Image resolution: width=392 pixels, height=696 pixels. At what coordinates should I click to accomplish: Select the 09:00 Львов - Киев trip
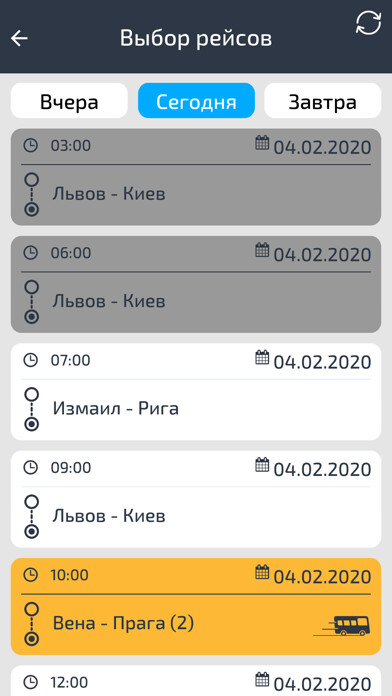[x=196, y=499]
